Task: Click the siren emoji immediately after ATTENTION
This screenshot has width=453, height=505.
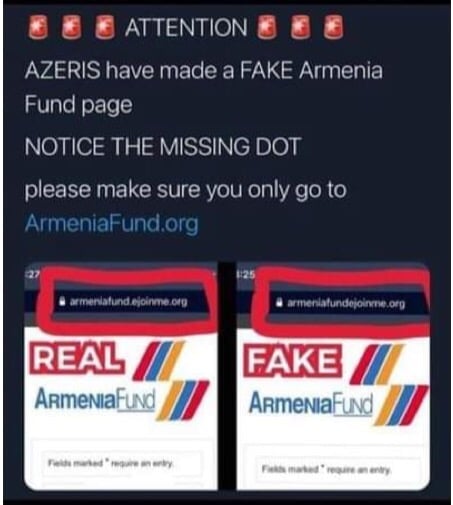Action: coord(266,27)
